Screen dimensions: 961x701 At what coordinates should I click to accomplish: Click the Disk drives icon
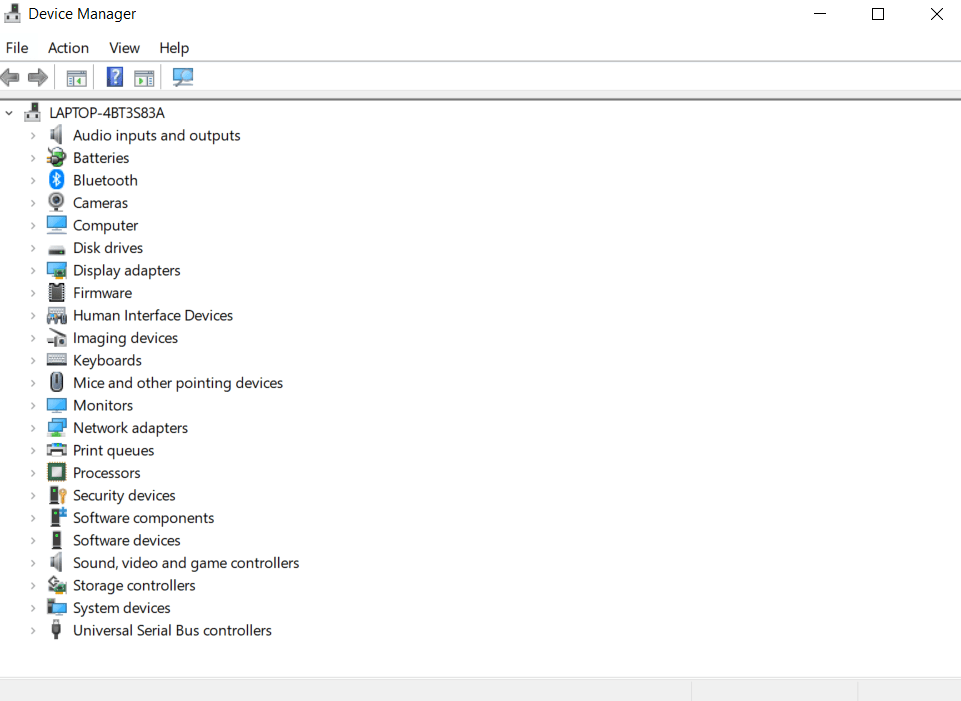[x=56, y=249]
